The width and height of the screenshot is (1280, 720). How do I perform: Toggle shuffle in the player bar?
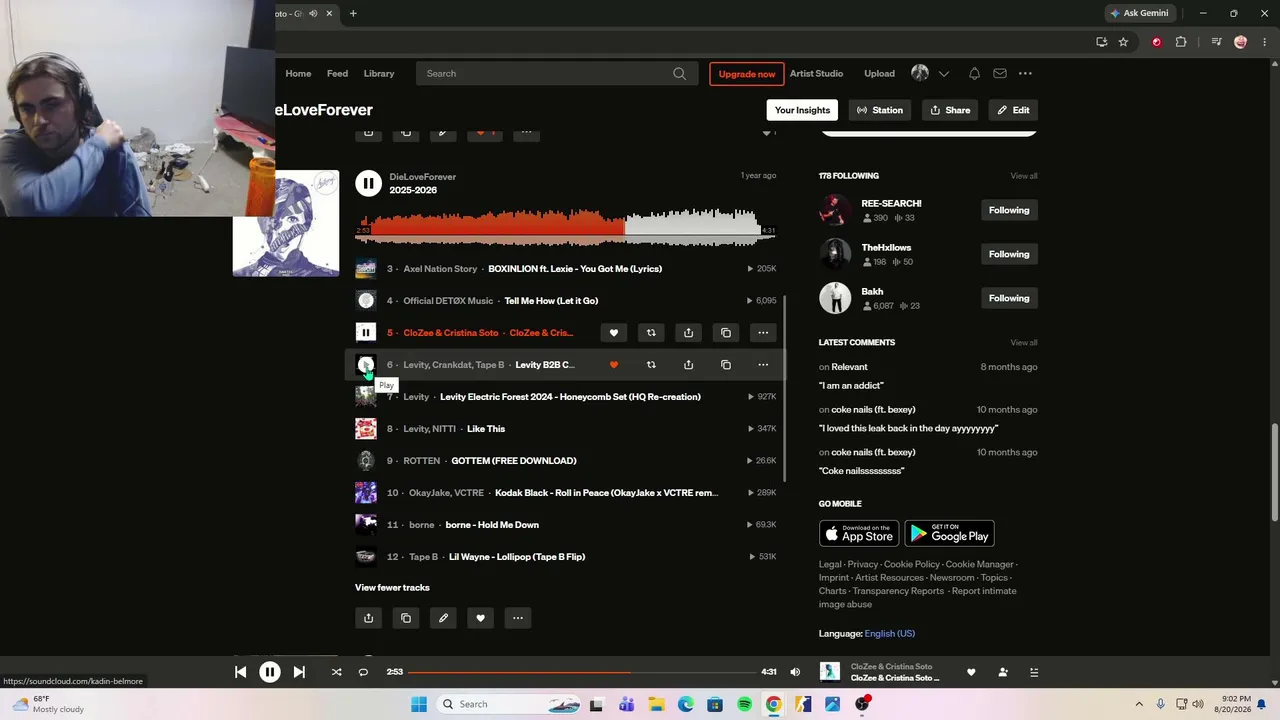tap(336, 672)
